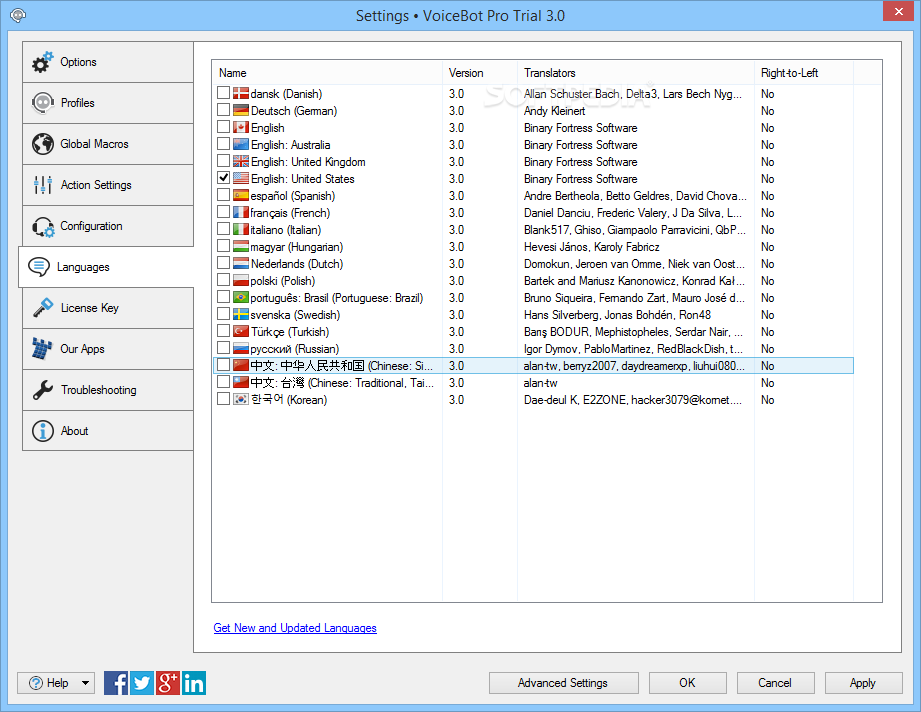The height and width of the screenshot is (712, 921).
Task: Check the español (Spanish) checkbox
Action: click(223, 194)
